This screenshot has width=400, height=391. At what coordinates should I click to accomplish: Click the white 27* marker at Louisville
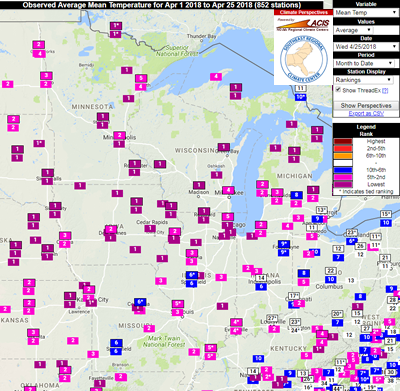(x=272, y=318)
